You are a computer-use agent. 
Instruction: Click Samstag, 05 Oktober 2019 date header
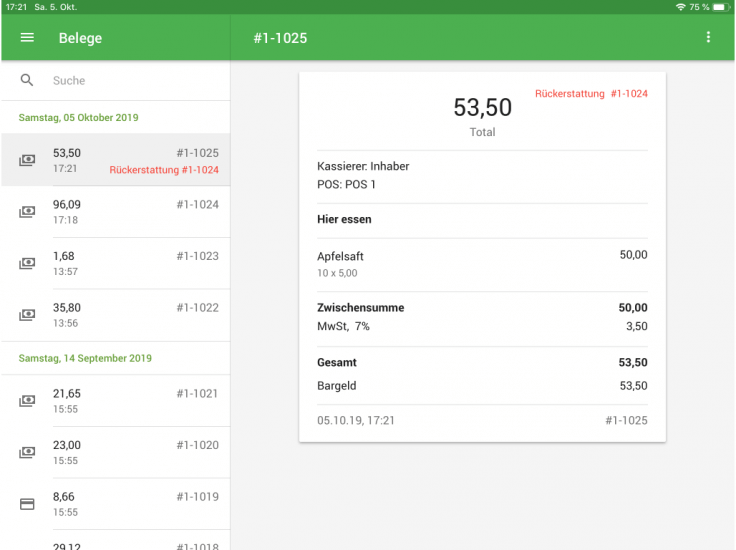pyautogui.click(x=78, y=118)
